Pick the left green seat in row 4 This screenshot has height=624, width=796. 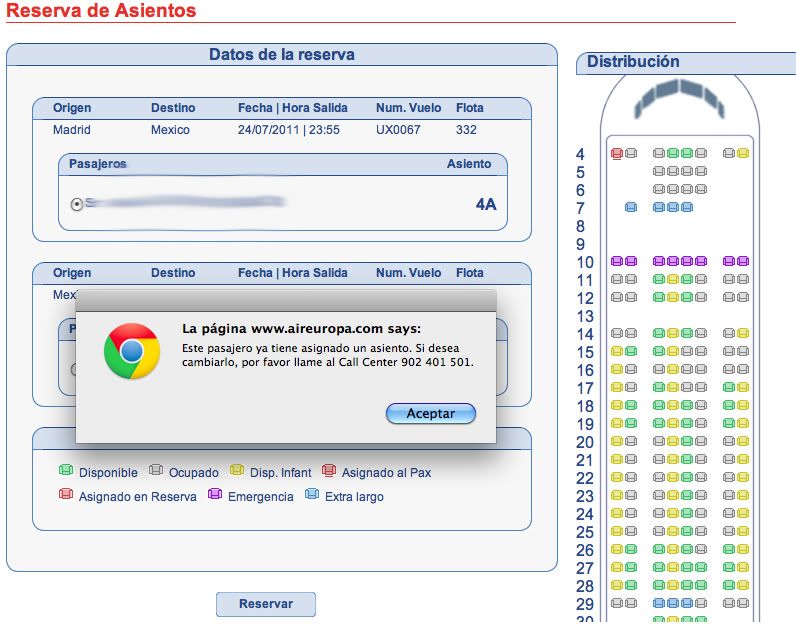pos(673,153)
